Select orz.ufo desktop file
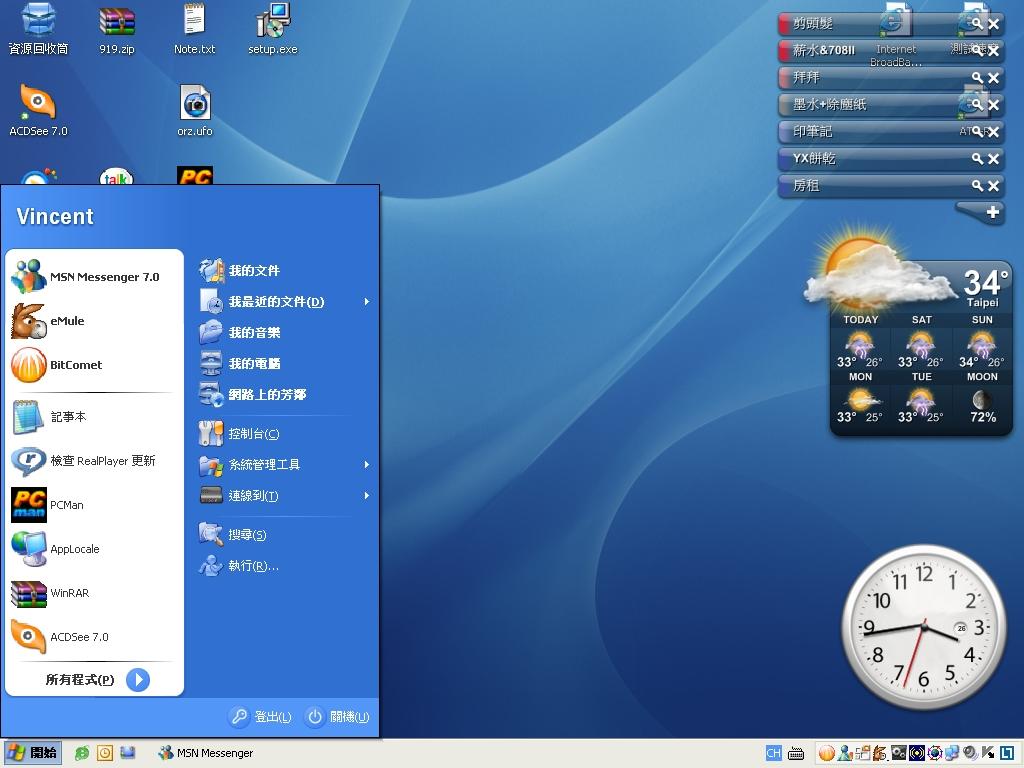 coord(195,110)
